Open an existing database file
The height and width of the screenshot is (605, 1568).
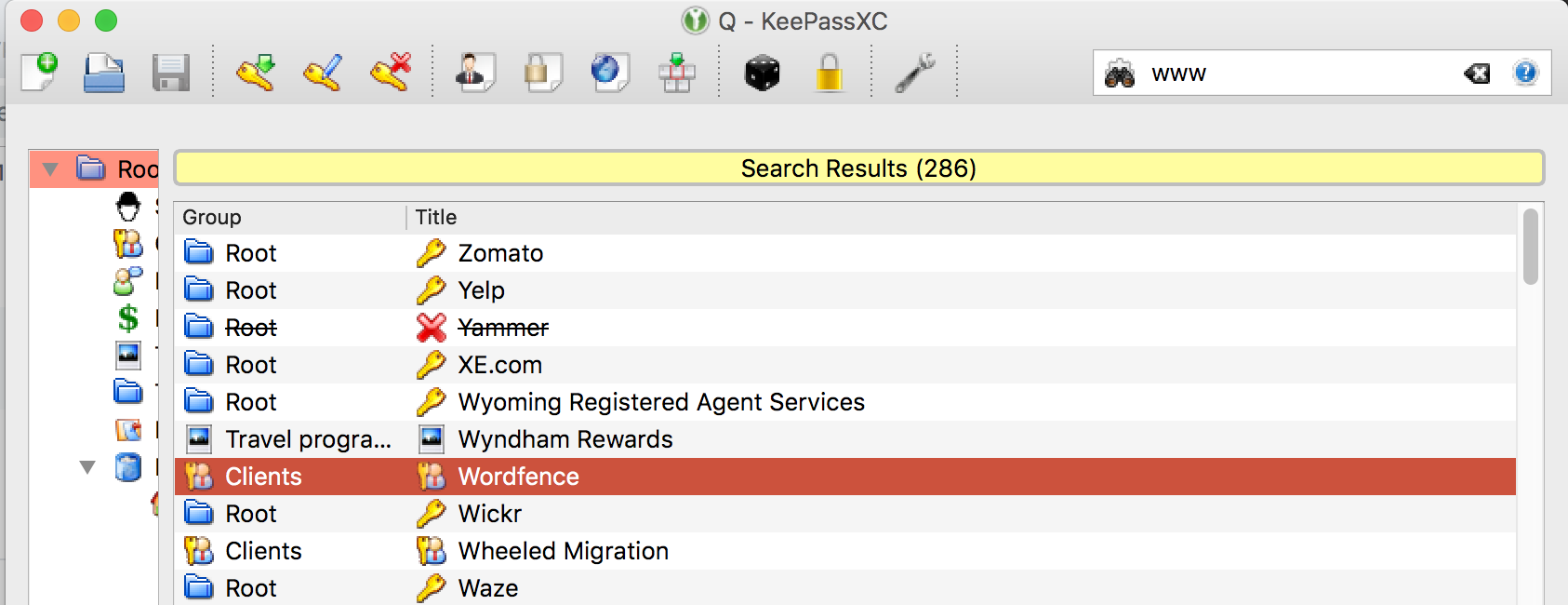pyautogui.click(x=104, y=73)
